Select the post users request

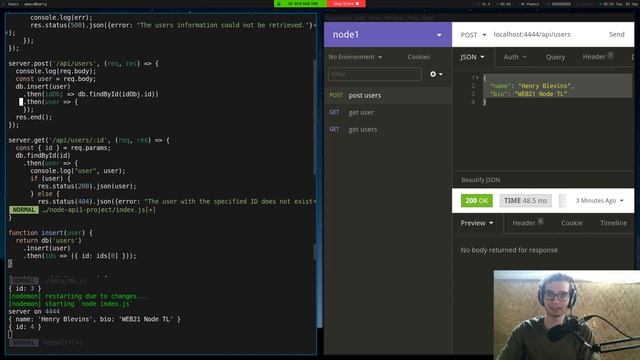pos(388,95)
